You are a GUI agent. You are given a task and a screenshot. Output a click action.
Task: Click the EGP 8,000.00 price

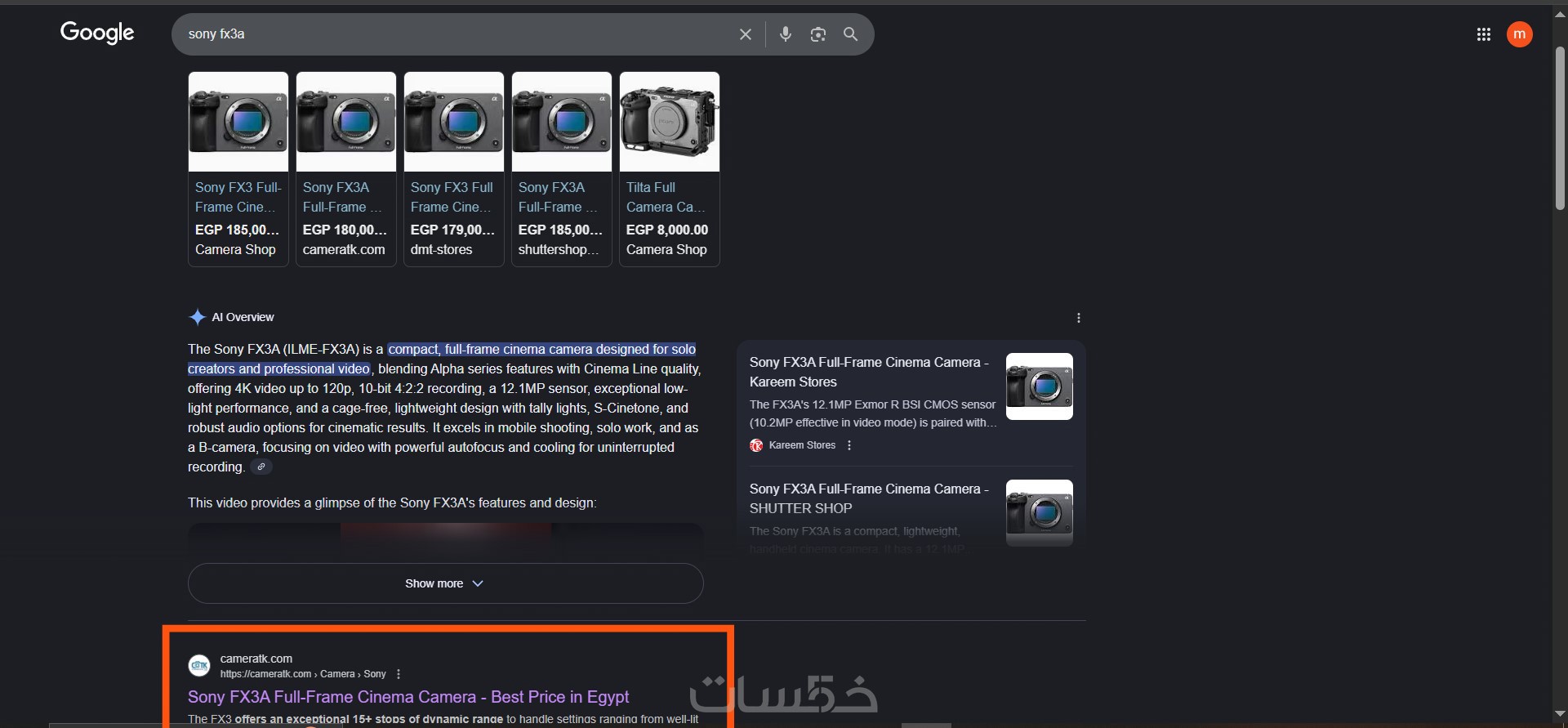667,230
